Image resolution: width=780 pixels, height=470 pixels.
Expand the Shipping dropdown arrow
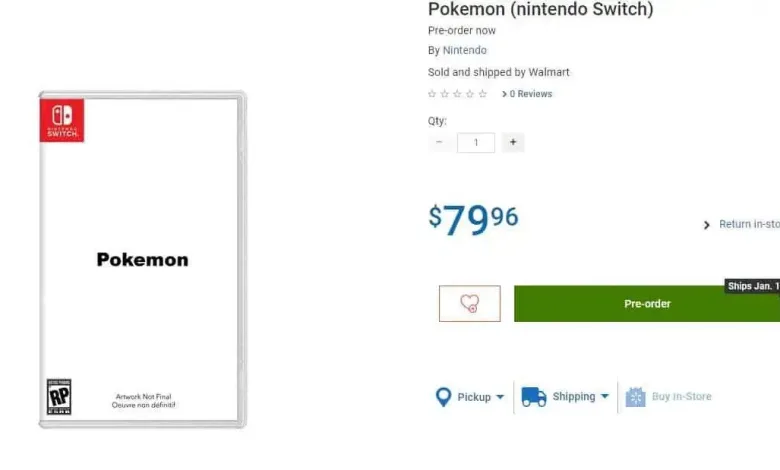[x=605, y=397]
